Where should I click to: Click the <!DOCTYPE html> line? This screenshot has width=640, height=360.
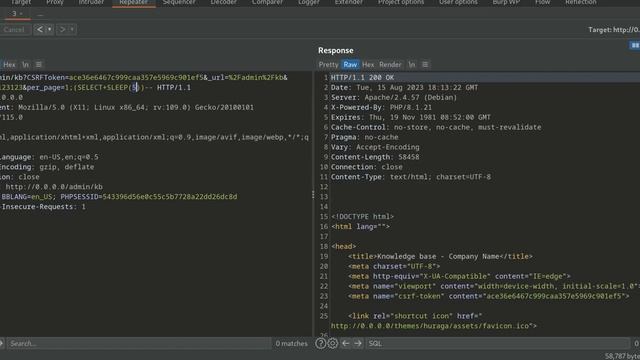pos(362,217)
